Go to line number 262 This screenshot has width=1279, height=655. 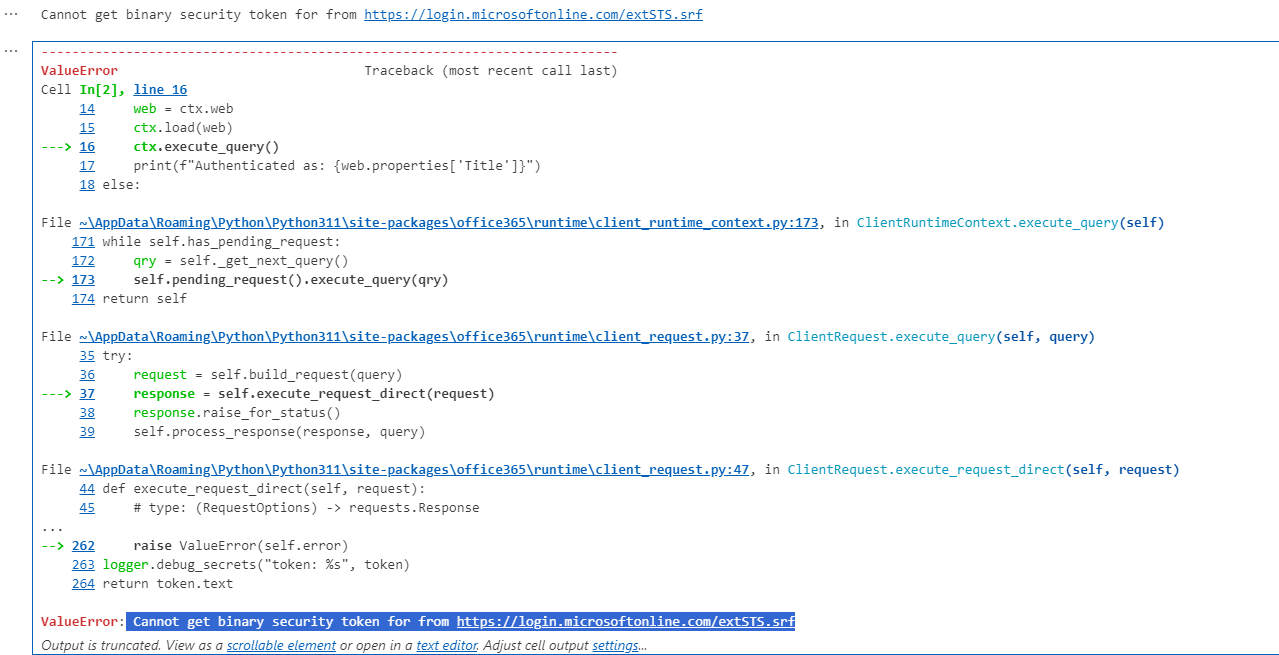(x=83, y=546)
